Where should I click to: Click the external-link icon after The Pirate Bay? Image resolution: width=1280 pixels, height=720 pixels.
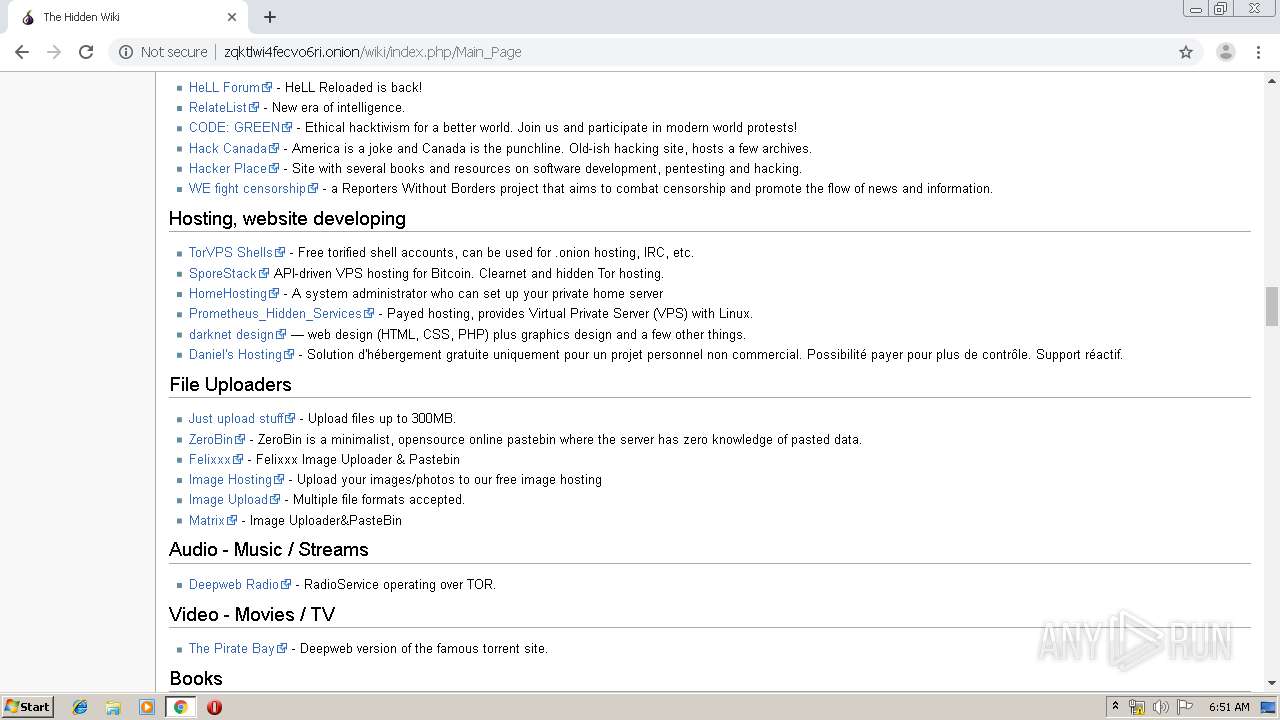[x=282, y=648]
